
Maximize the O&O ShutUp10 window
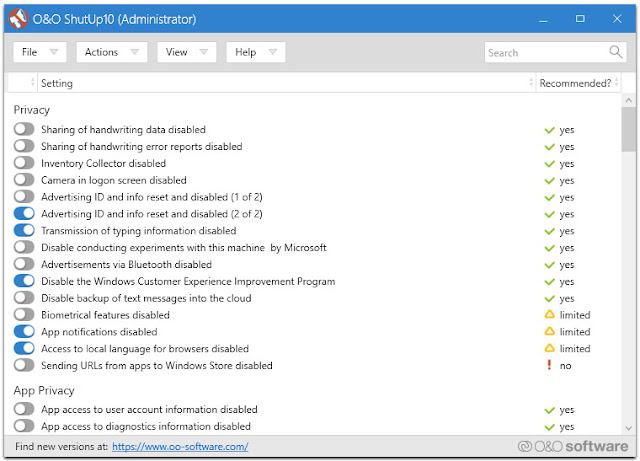580,19
